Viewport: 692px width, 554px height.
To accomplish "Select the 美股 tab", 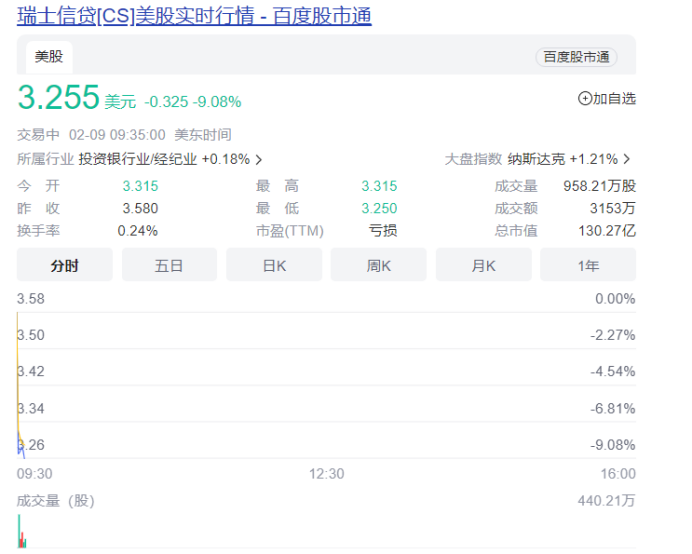I will click(49, 57).
